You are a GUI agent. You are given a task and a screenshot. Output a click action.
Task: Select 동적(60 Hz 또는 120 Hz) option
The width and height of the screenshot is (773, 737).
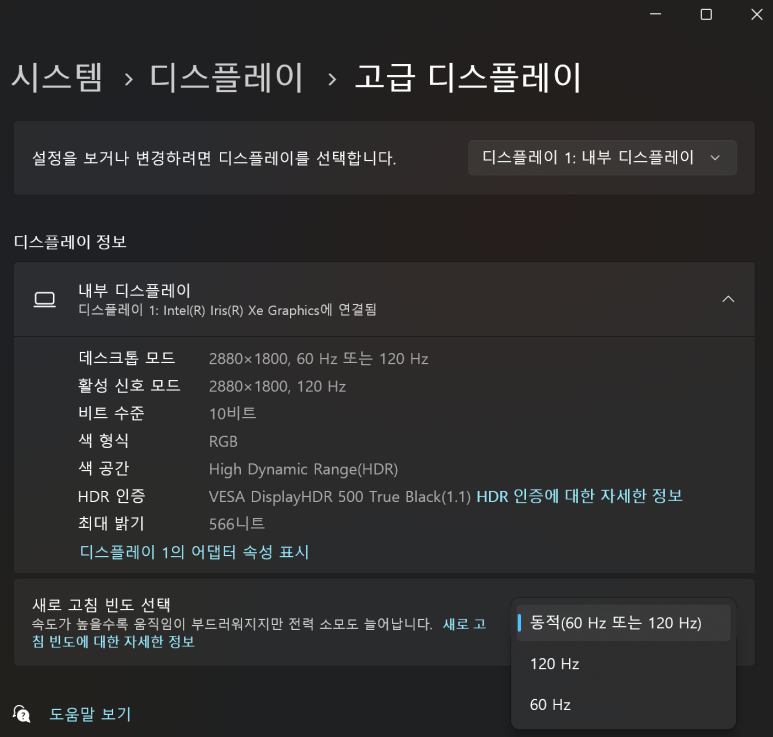point(623,623)
